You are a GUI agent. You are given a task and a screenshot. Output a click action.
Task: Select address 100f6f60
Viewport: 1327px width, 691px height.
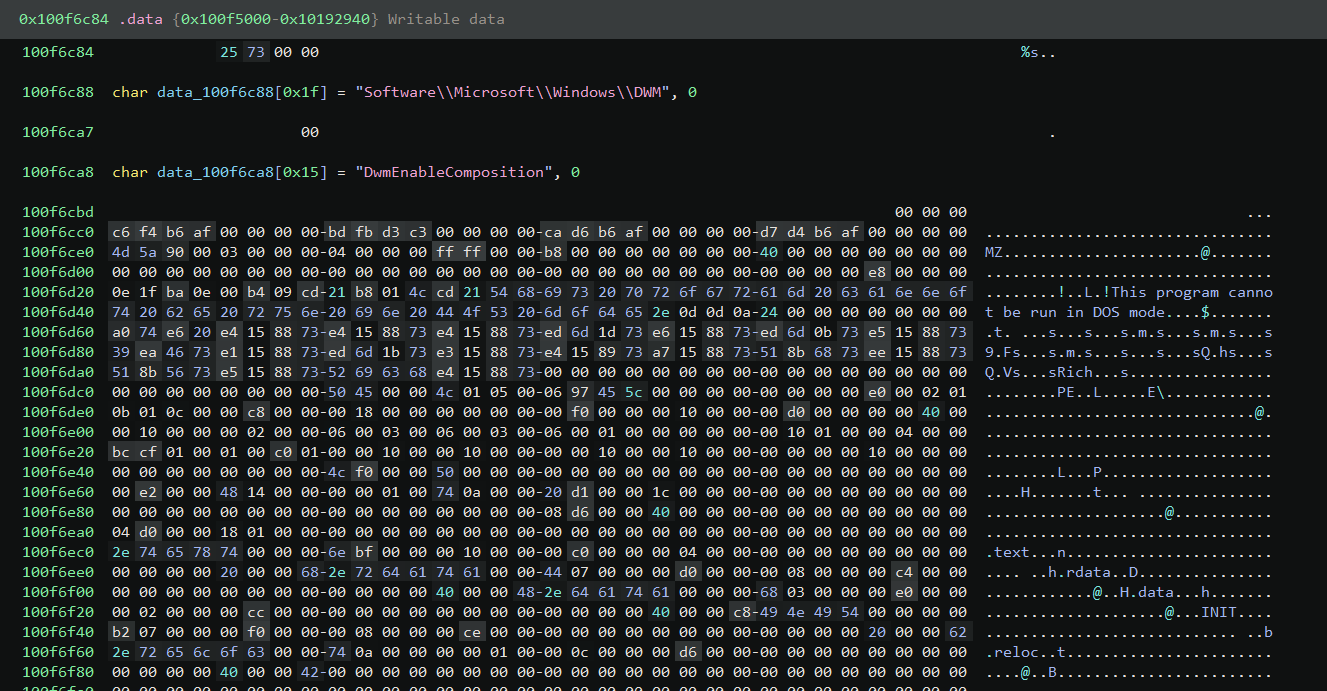click(58, 652)
